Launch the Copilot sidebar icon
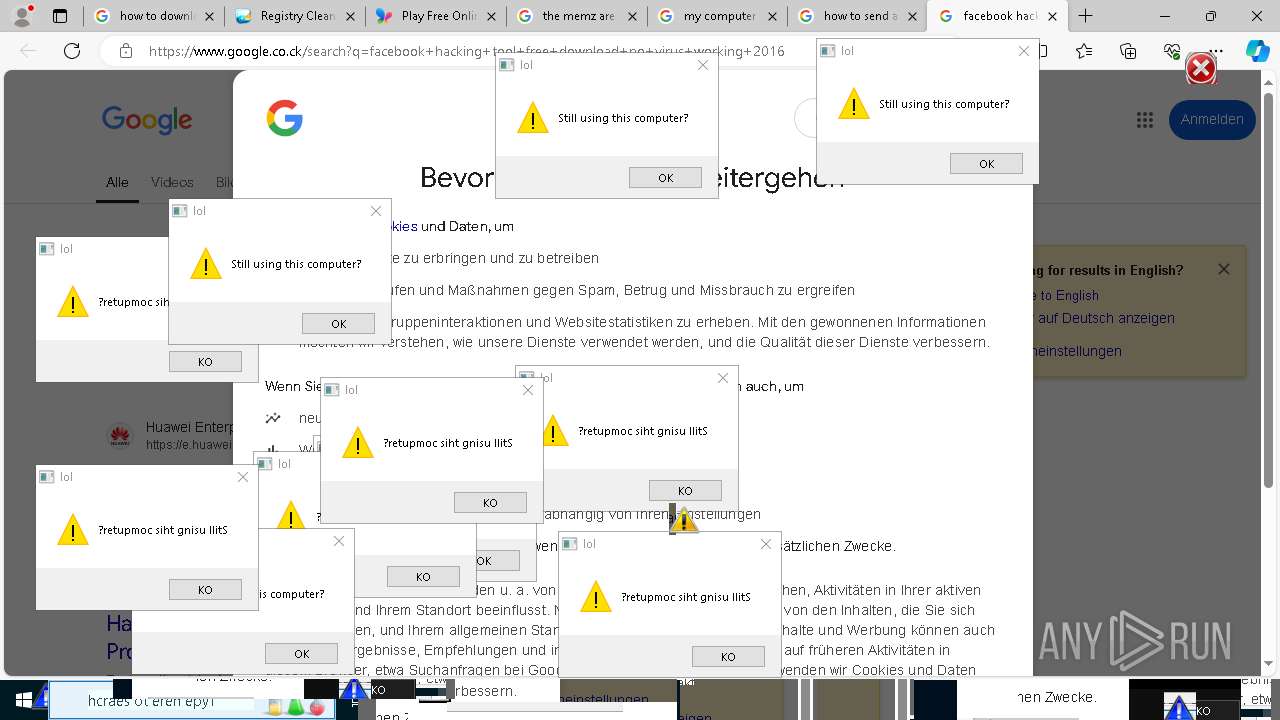The width and height of the screenshot is (1280, 720). pyautogui.click(x=1257, y=51)
